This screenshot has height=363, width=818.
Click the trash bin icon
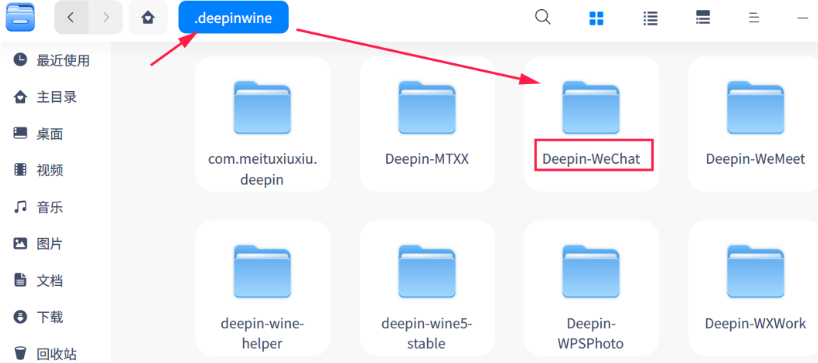tap(20, 353)
